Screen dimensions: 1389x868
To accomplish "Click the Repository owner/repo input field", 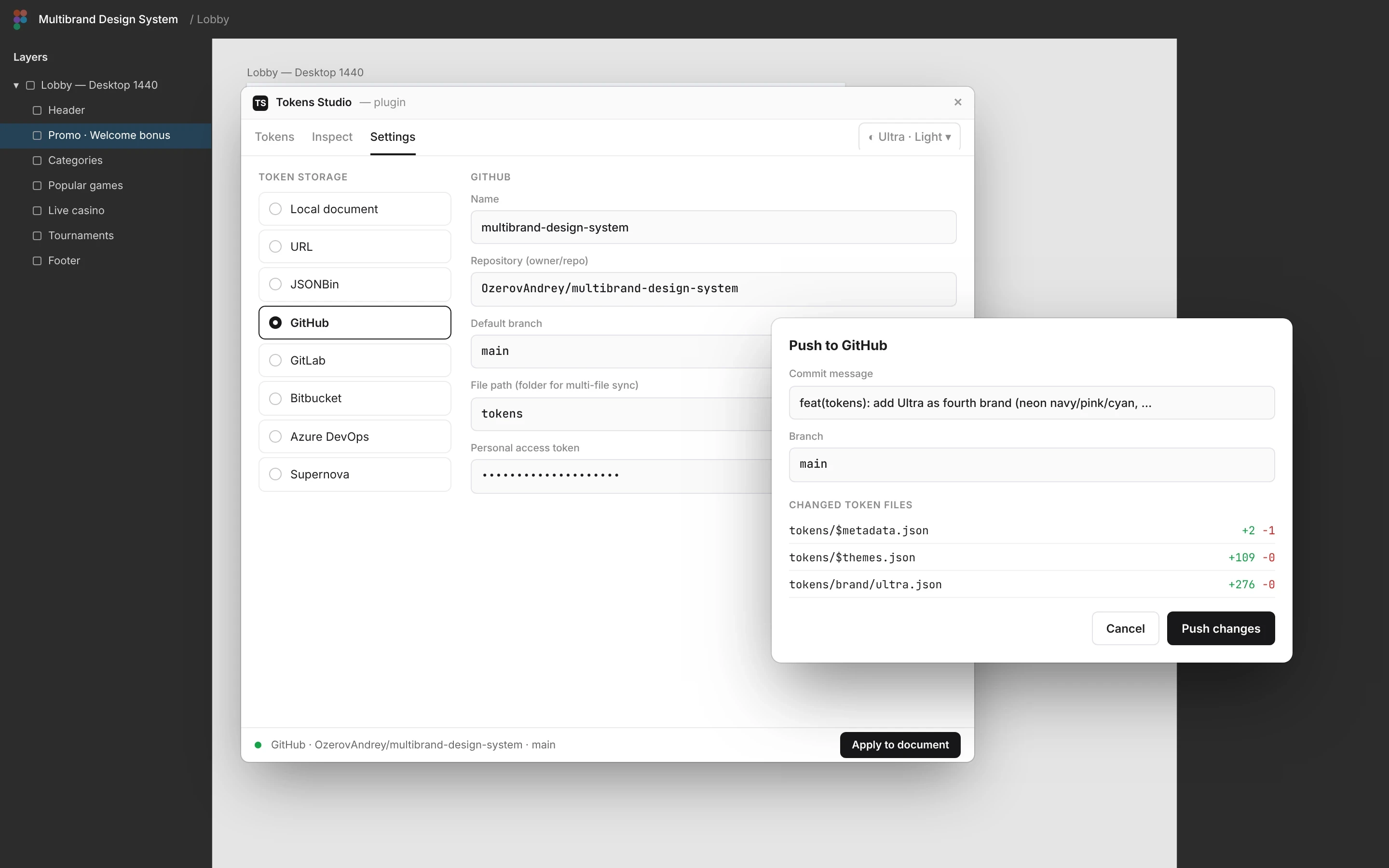I will pos(713,289).
